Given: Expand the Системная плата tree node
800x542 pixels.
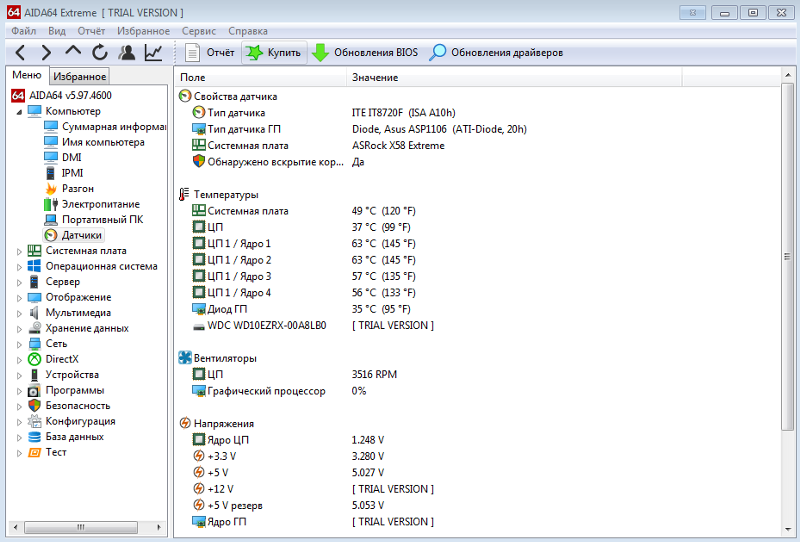Looking at the screenshot, I should click(19, 251).
